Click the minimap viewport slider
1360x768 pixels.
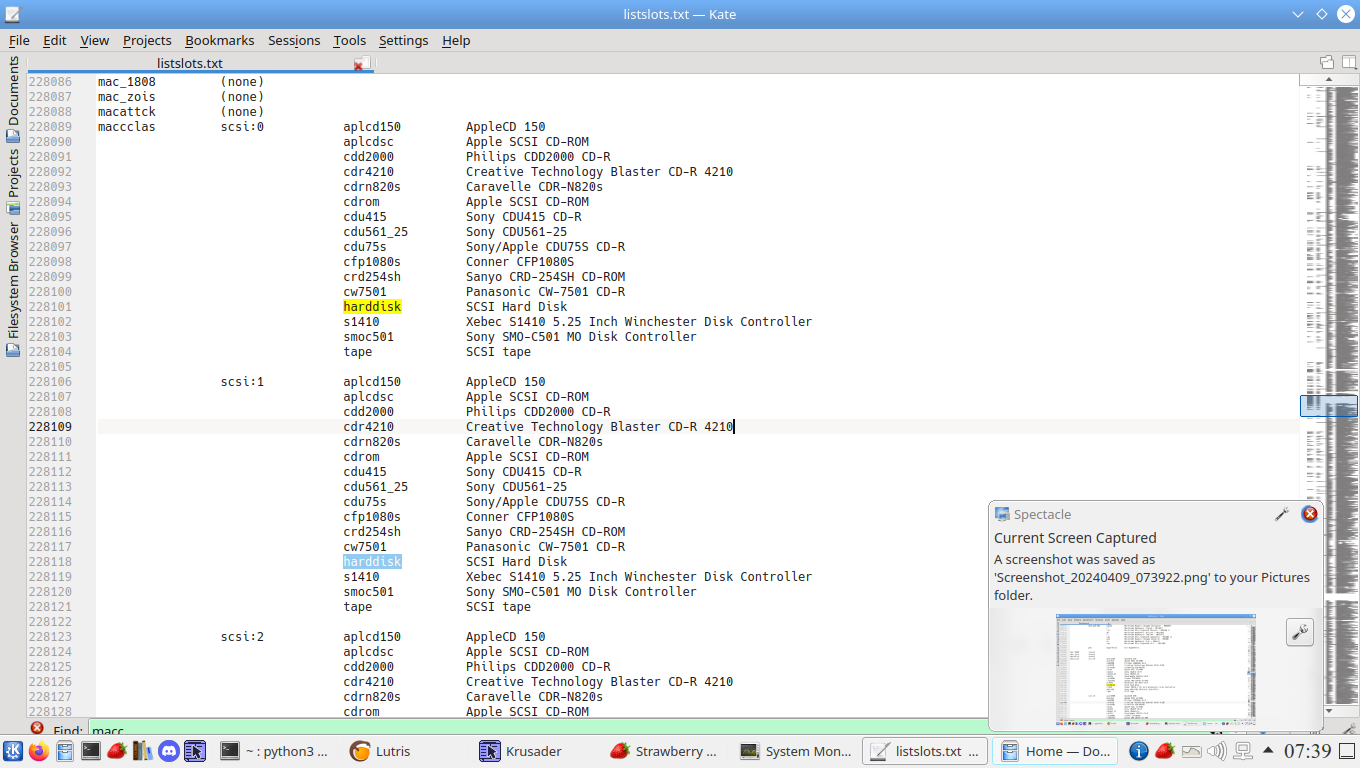click(x=1328, y=405)
